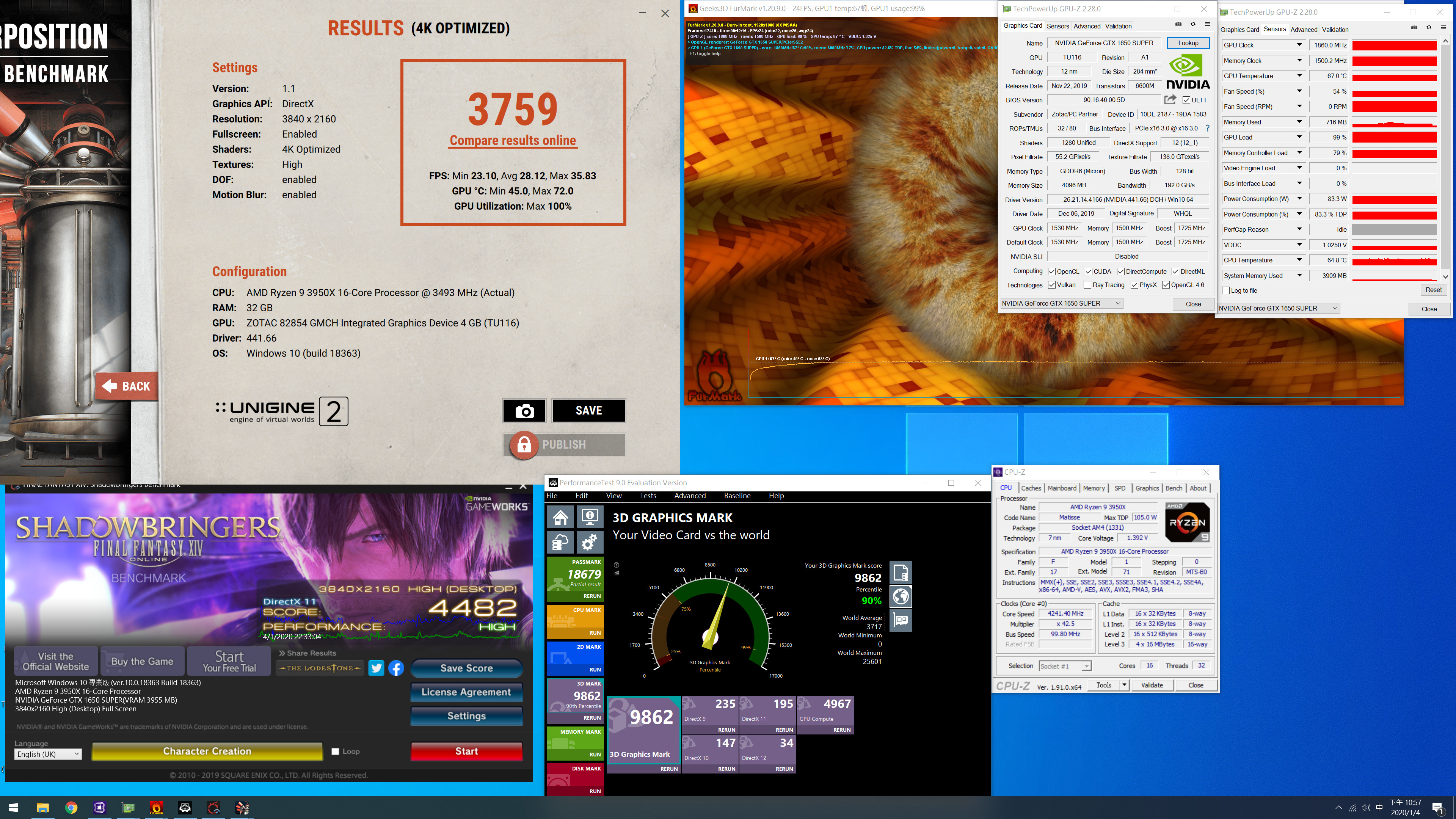Click the save results document icon in PerformanceTest

(x=901, y=573)
